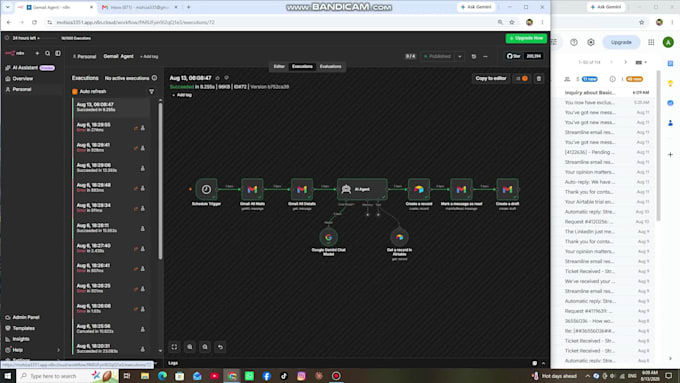Open the Aug 6, 18:29:06 execution
This screenshot has height=383, width=680.
pyautogui.click(x=111, y=168)
